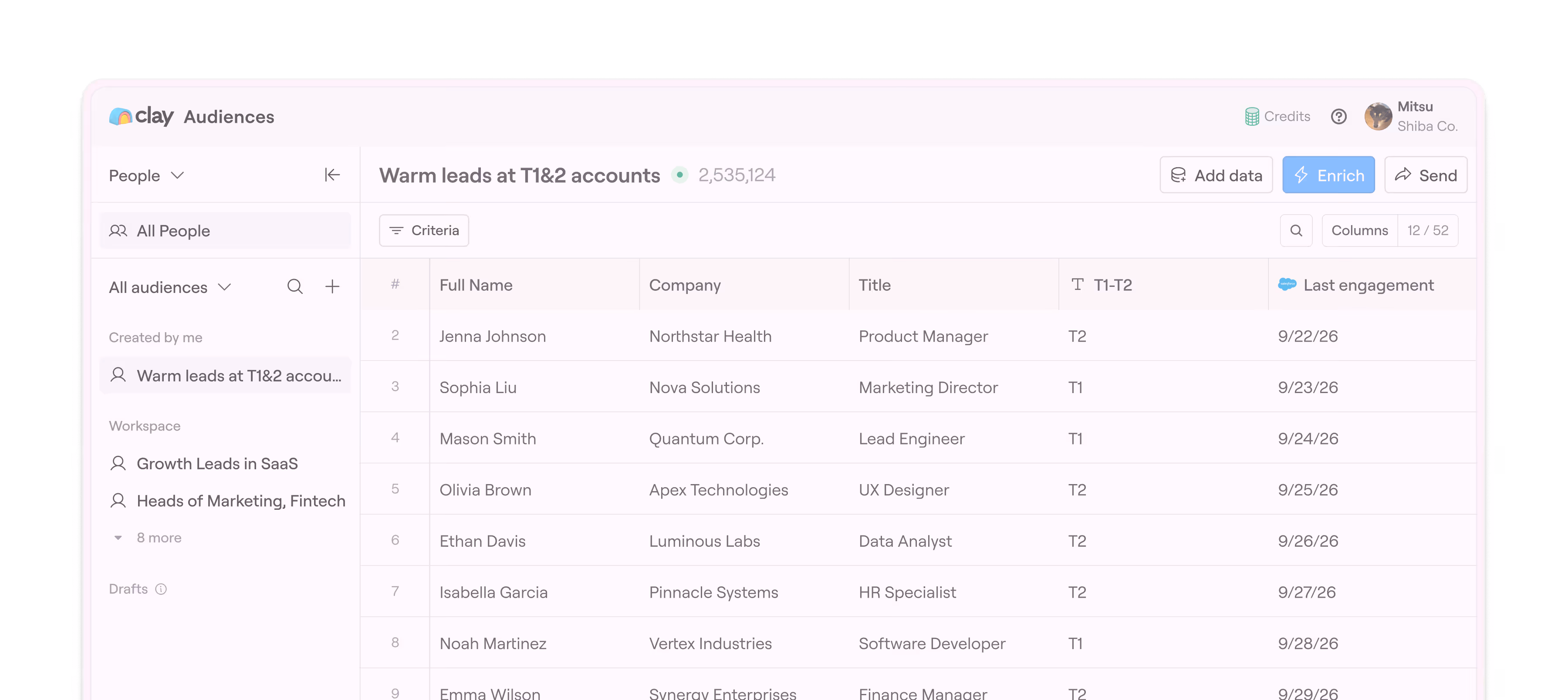Image resolution: width=1568 pixels, height=700 pixels.
Task: Select the Olivia Brown cell
Action: point(534,489)
